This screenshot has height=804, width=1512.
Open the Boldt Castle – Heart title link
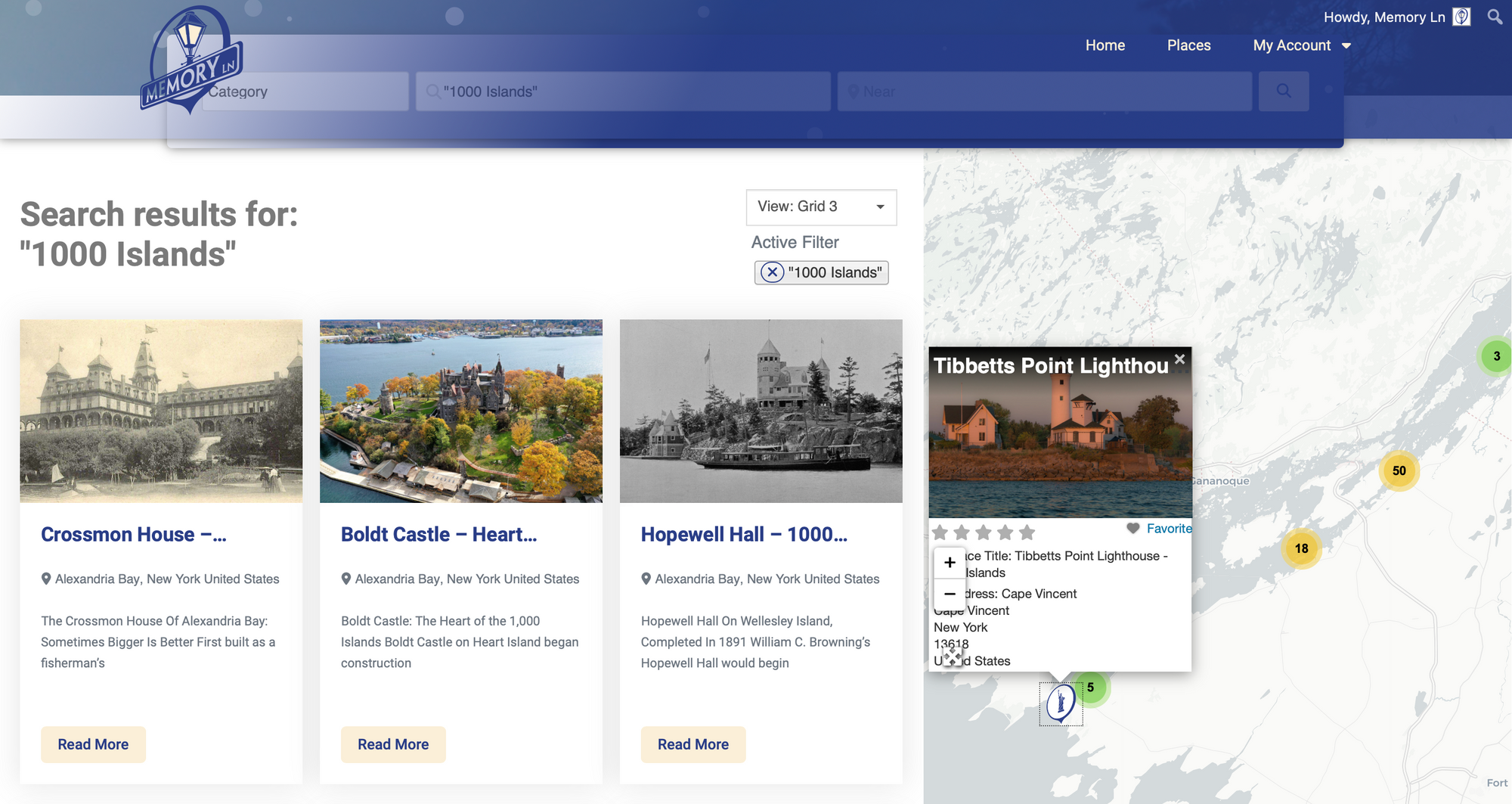point(439,535)
